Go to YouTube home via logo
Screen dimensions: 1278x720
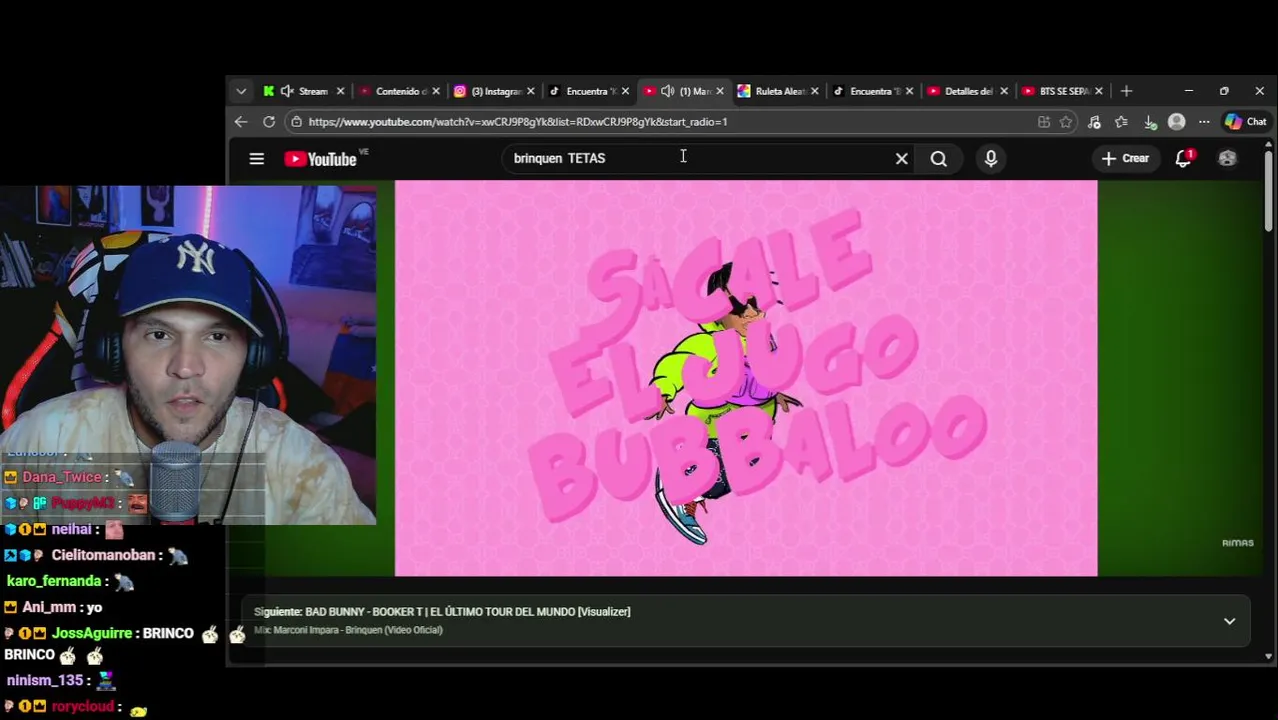[320, 159]
